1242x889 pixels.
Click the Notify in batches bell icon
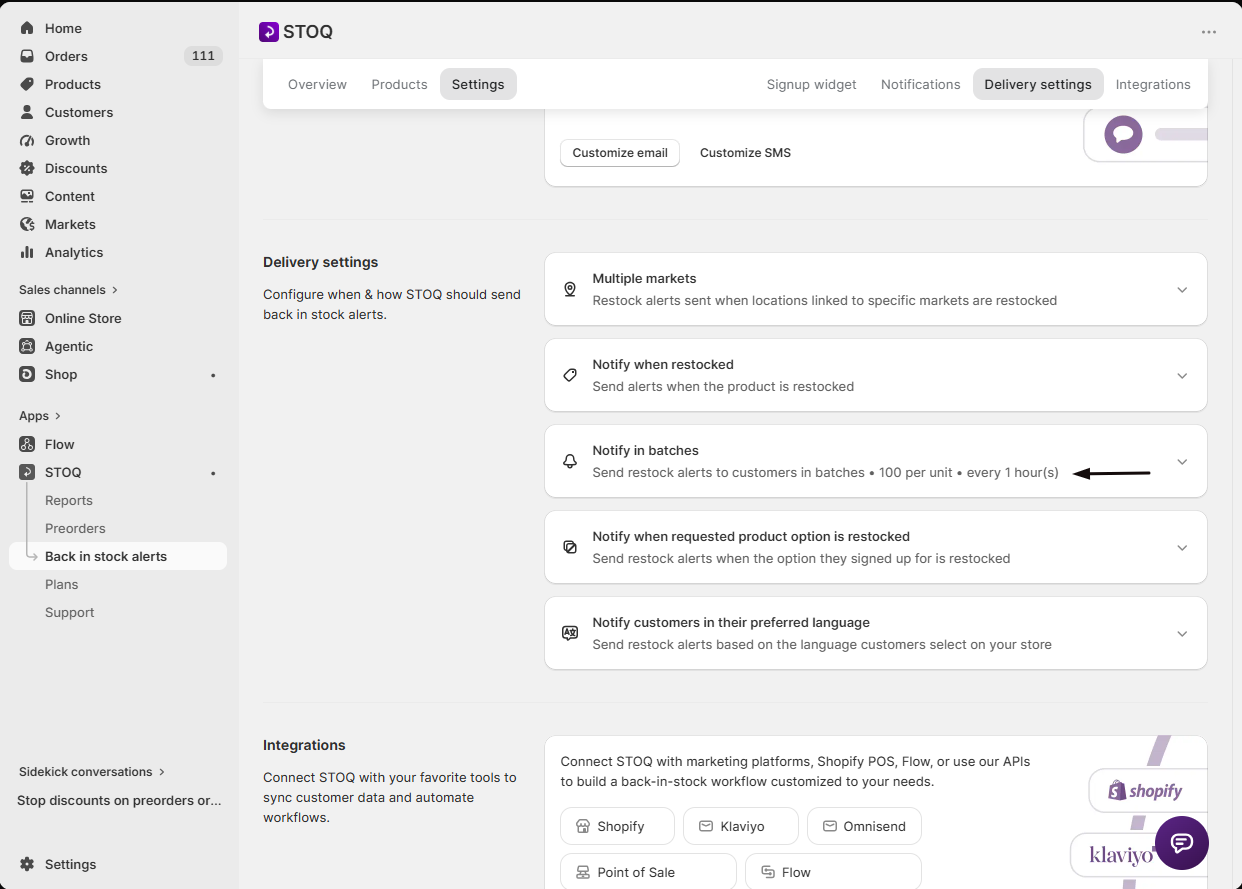pyautogui.click(x=570, y=461)
